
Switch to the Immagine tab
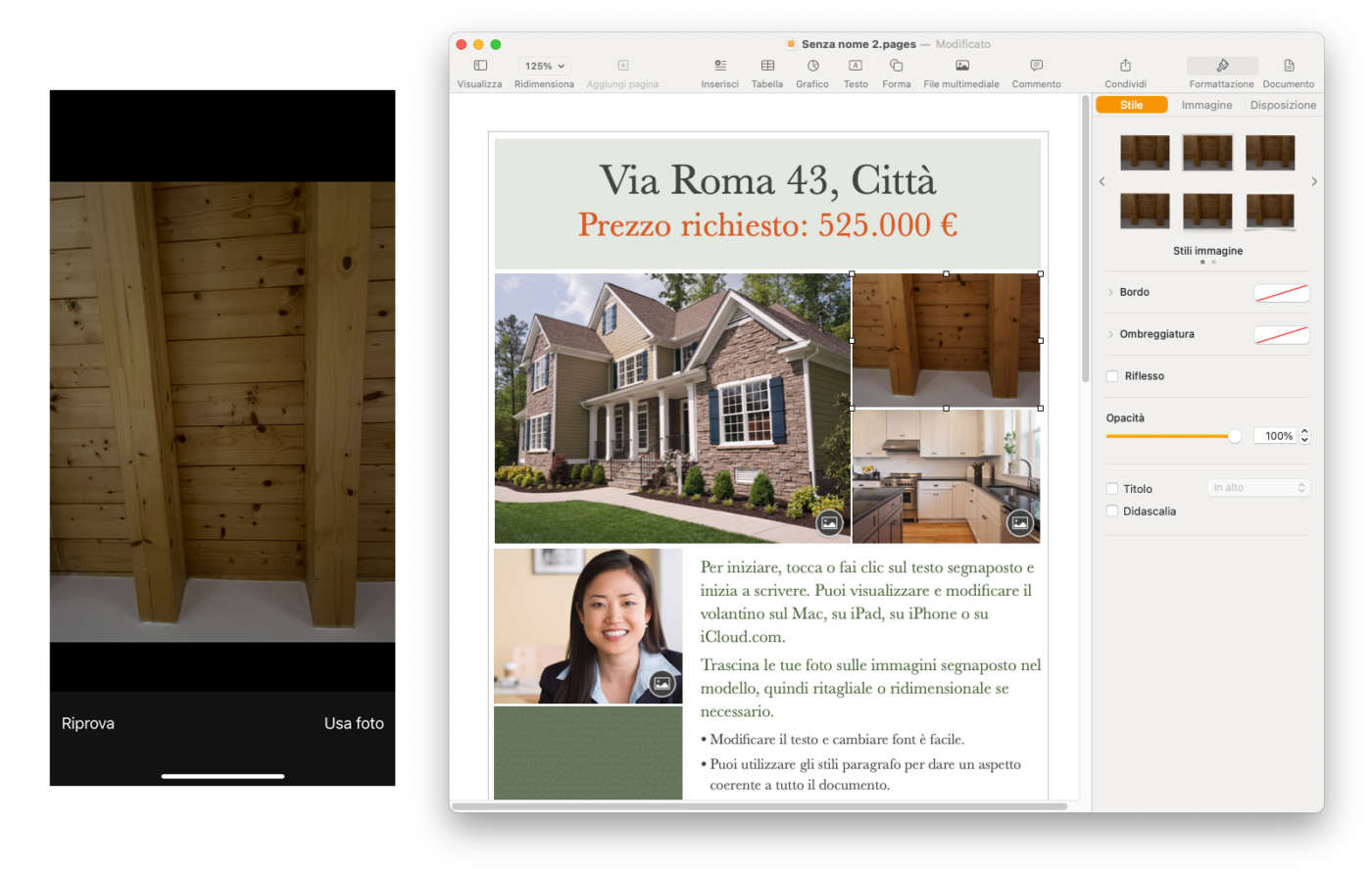click(1206, 105)
